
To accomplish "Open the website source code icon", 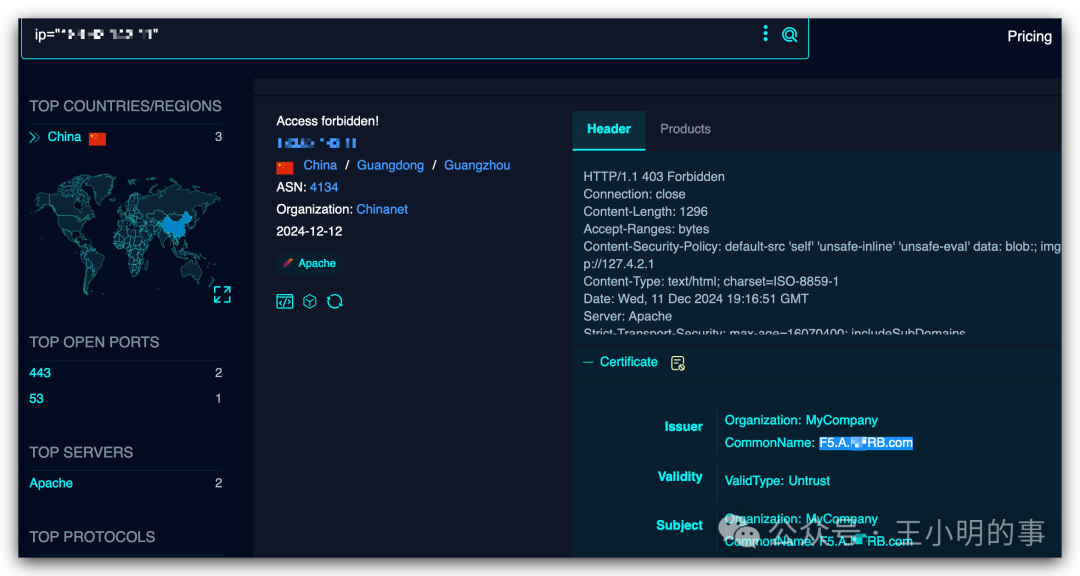I will click(x=284, y=301).
